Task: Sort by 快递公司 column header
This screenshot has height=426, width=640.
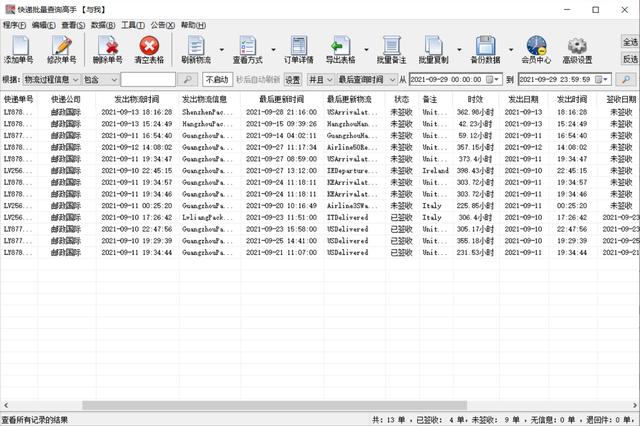Action: click(x=66, y=99)
